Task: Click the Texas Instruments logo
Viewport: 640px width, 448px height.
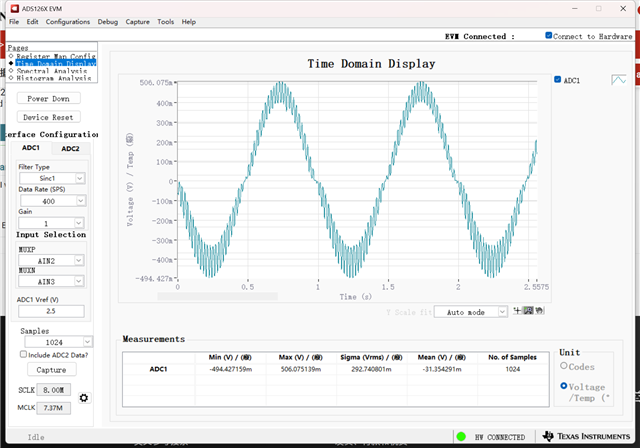Action: click(587, 436)
